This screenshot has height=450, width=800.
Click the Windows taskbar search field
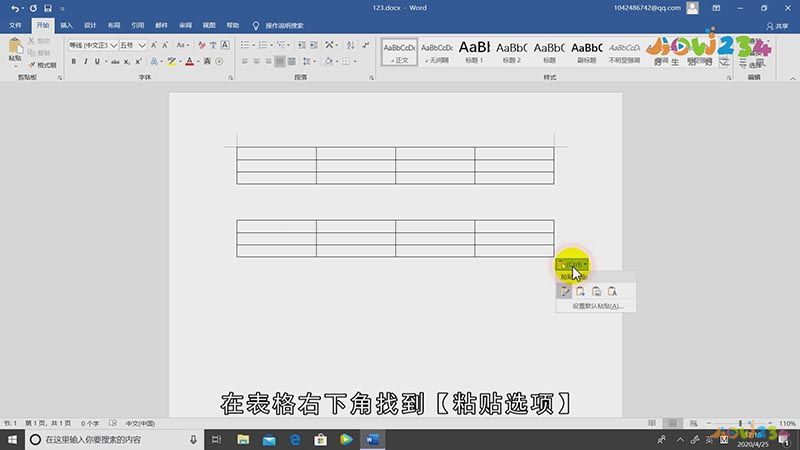(113, 439)
